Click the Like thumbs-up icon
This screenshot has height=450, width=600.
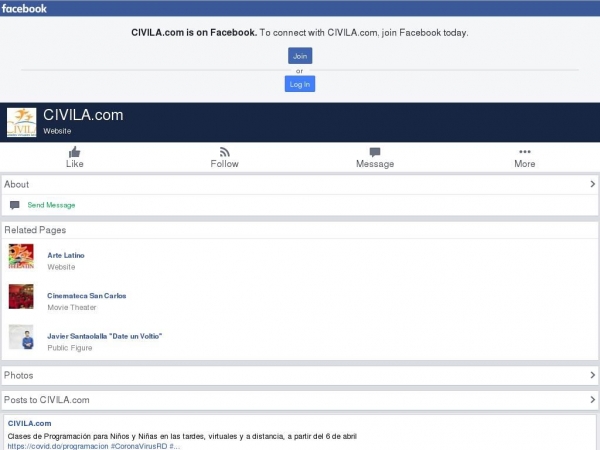pos(75,152)
